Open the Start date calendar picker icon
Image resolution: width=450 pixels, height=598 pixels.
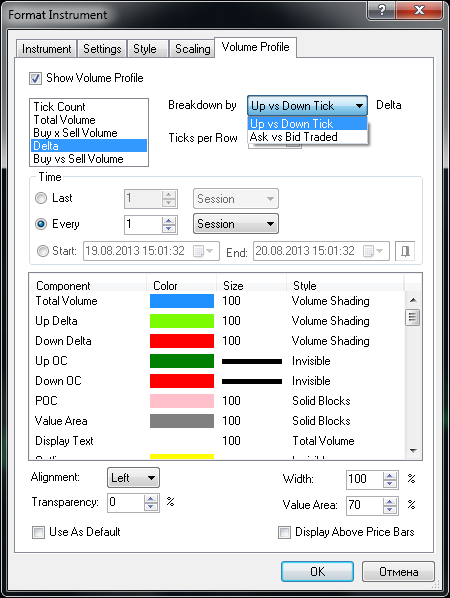tap(203, 251)
